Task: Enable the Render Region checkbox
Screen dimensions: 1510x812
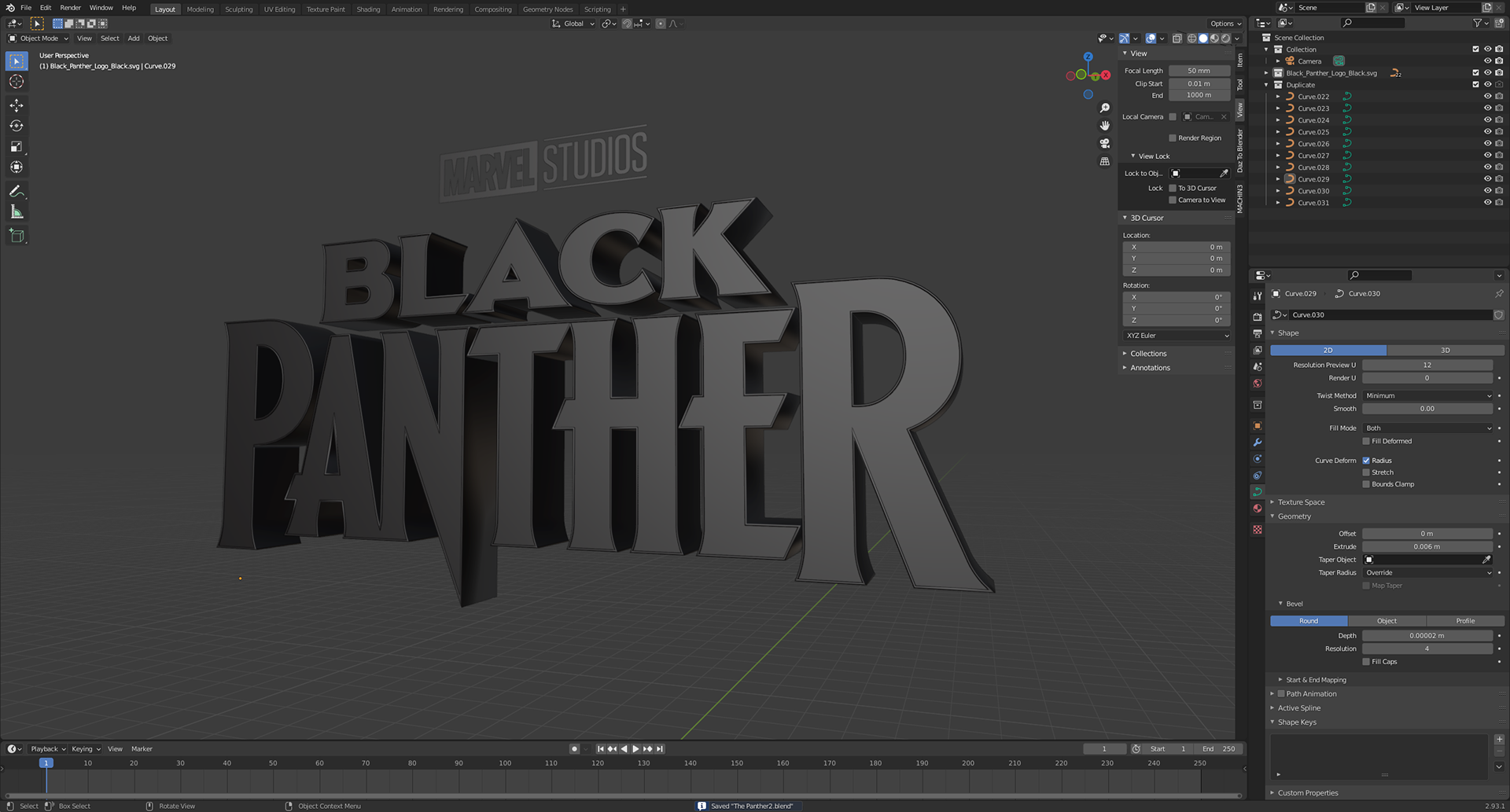Action: [1173, 138]
